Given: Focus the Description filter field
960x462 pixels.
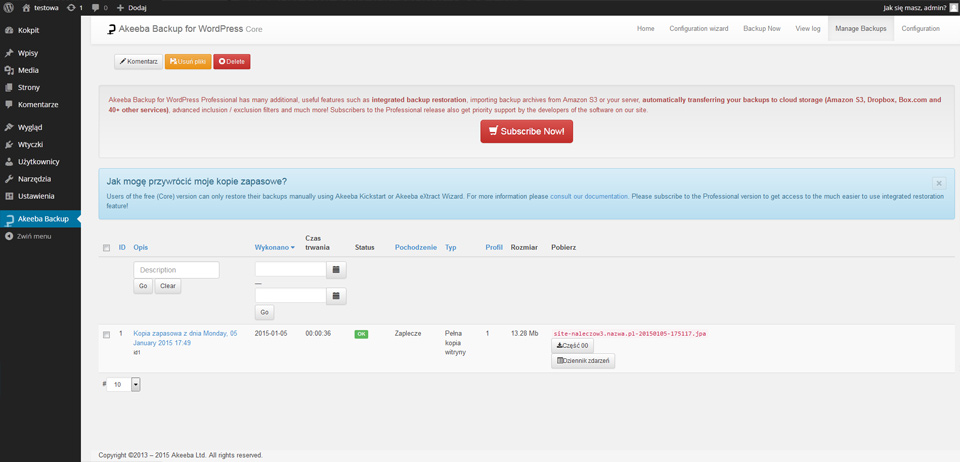Looking at the screenshot, I should click(176, 270).
